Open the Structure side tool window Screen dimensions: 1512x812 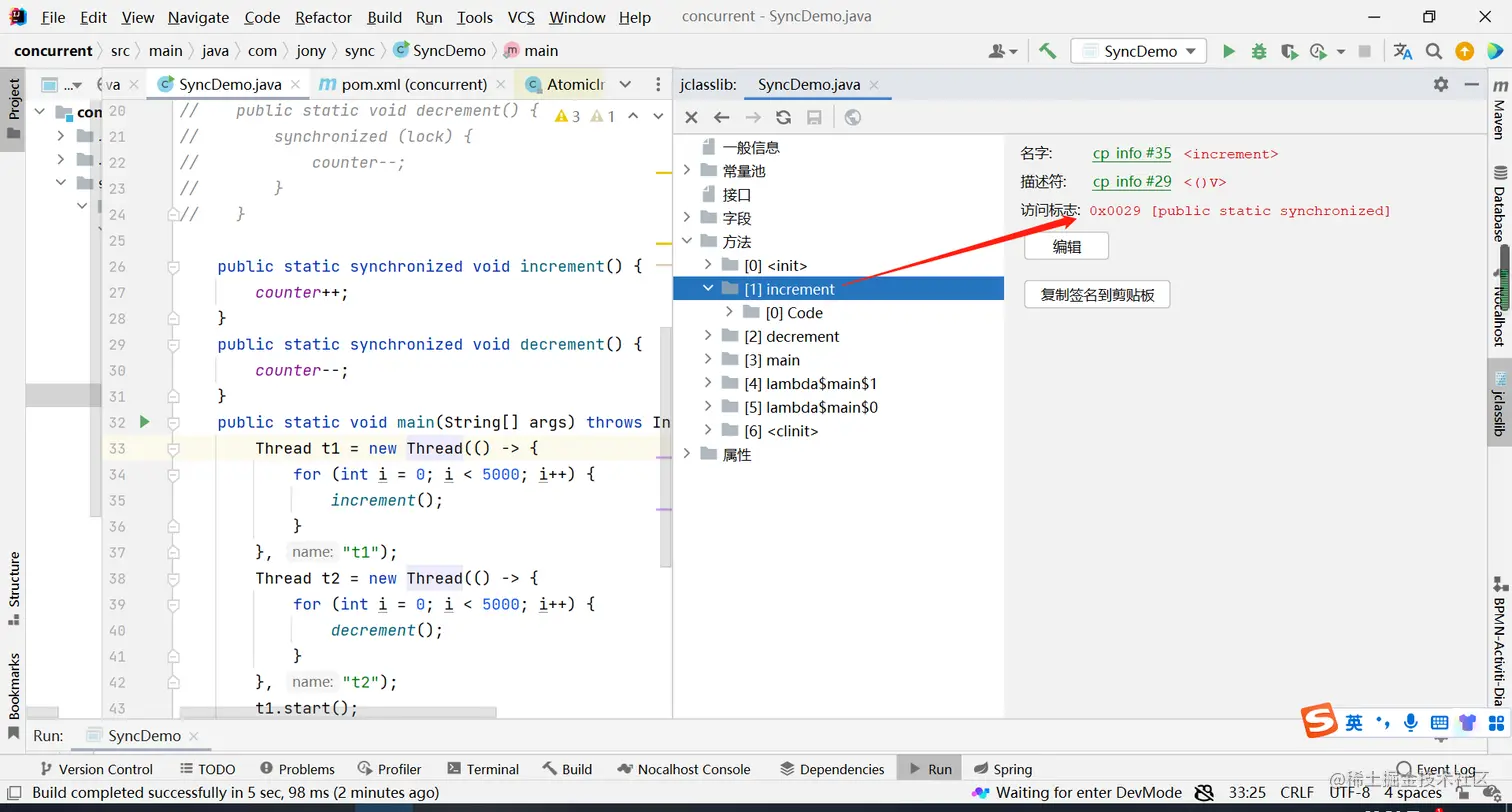[14, 588]
